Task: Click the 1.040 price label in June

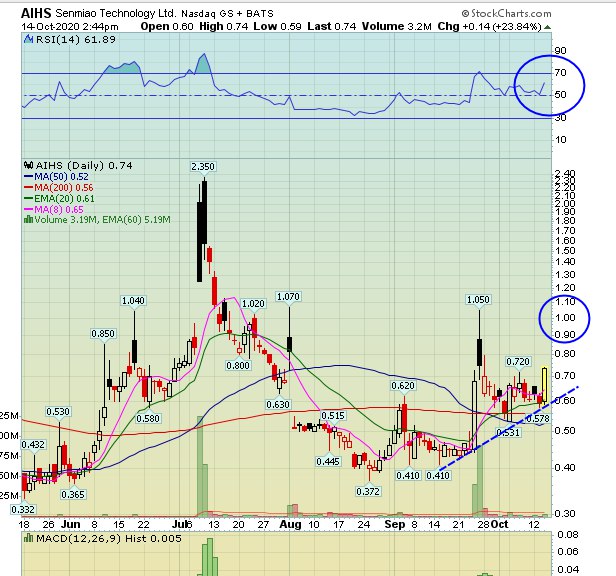Action: (x=133, y=301)
